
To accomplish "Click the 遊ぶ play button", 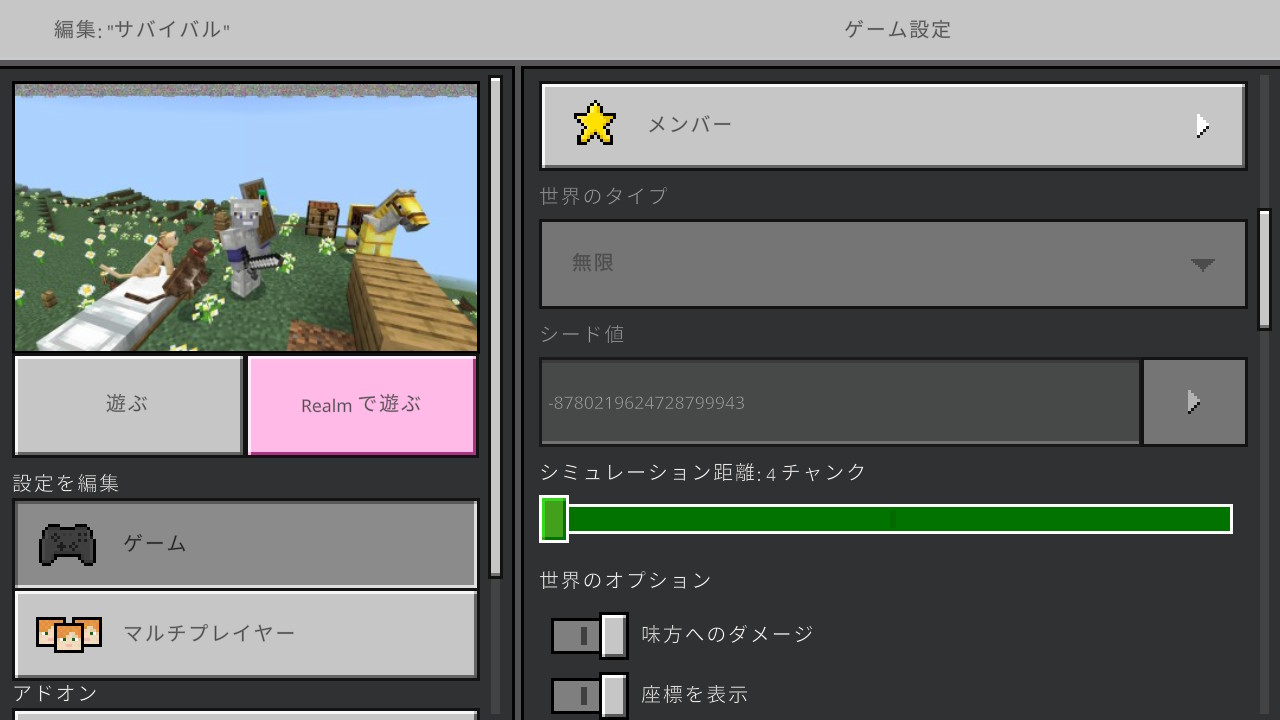I will (128, 405).
